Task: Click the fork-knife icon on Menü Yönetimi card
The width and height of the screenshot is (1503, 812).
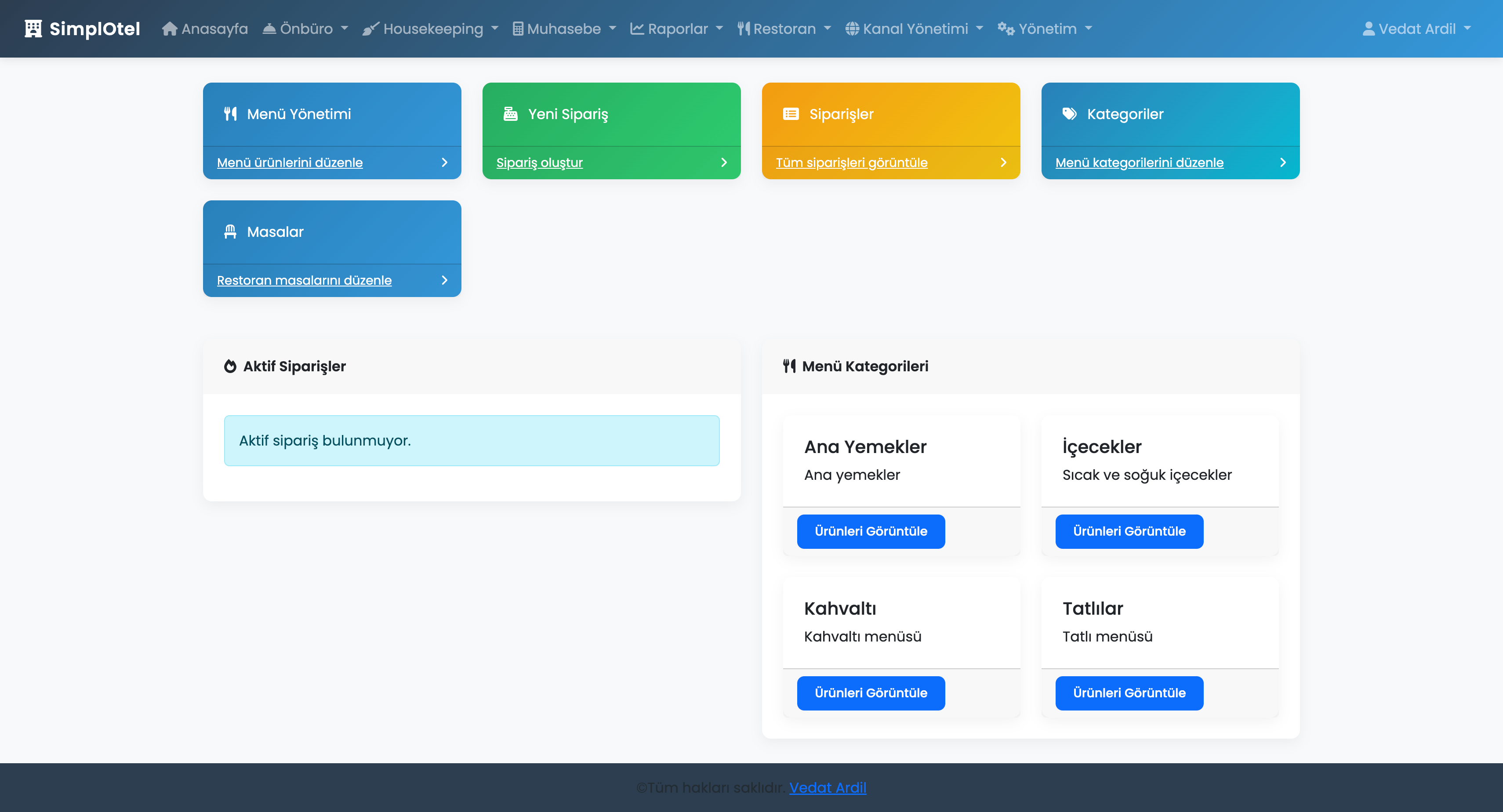Action: [230, 114]
